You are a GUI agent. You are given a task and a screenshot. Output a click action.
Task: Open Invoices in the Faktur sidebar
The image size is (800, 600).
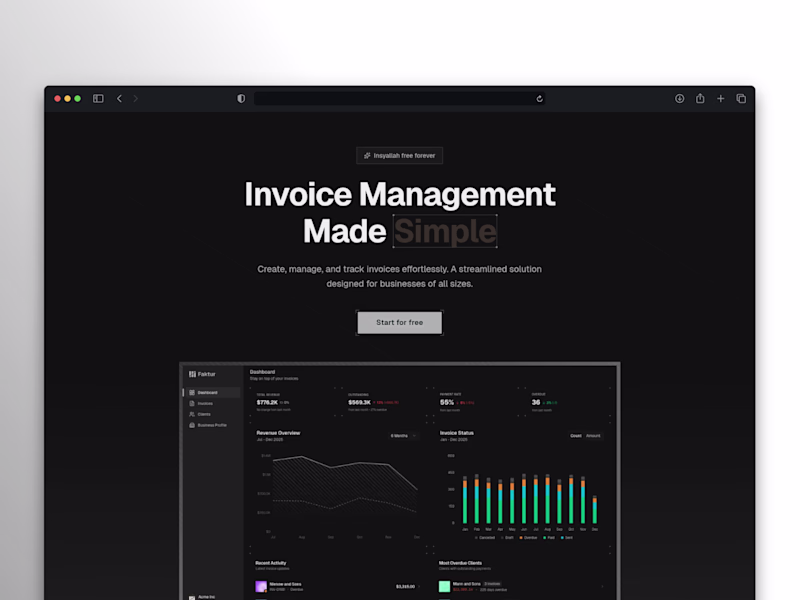pos(211,403)
